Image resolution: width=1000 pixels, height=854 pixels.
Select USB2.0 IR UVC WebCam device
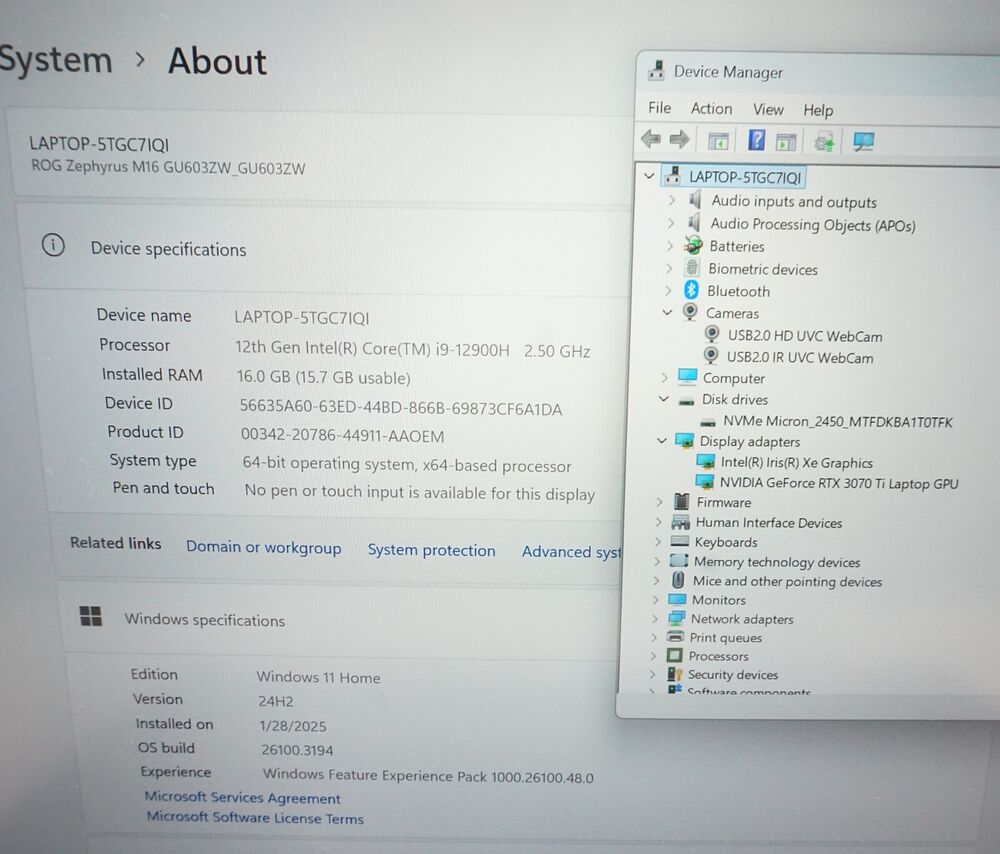800,357
